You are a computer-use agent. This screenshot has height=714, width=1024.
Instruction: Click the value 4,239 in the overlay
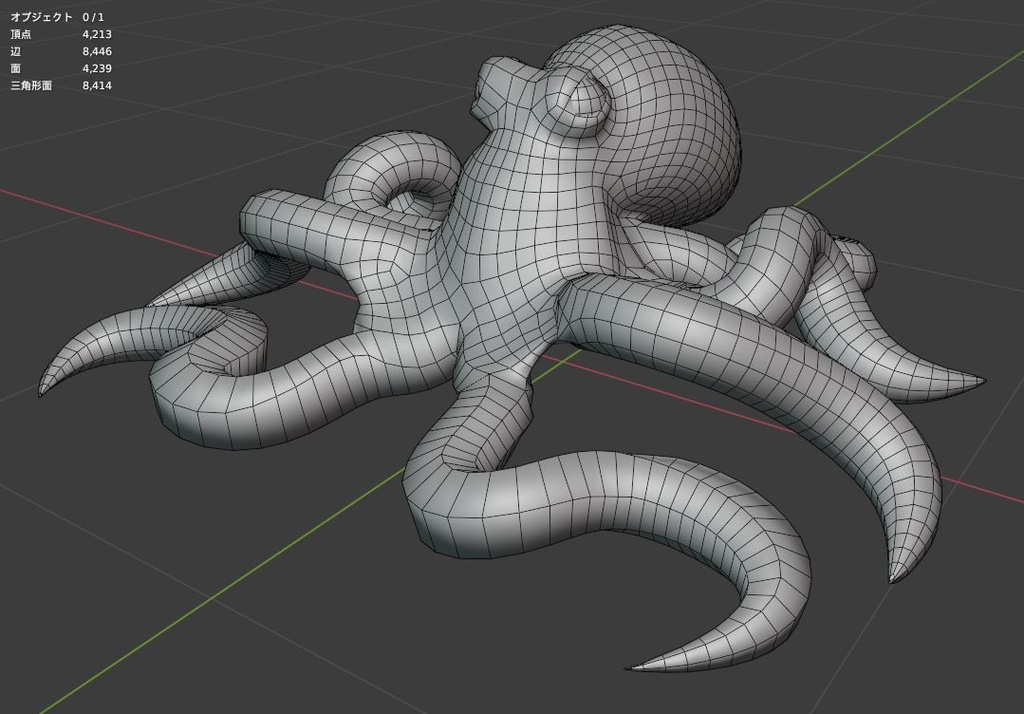pos(96,69)
